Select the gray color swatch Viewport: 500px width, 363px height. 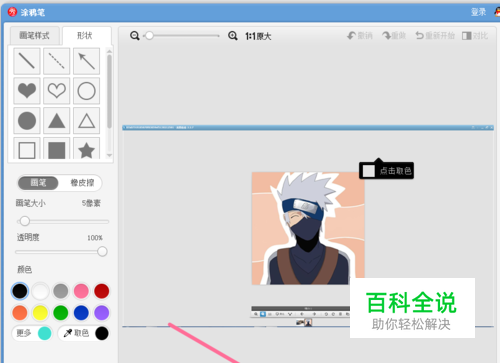(x=61, y=291)
